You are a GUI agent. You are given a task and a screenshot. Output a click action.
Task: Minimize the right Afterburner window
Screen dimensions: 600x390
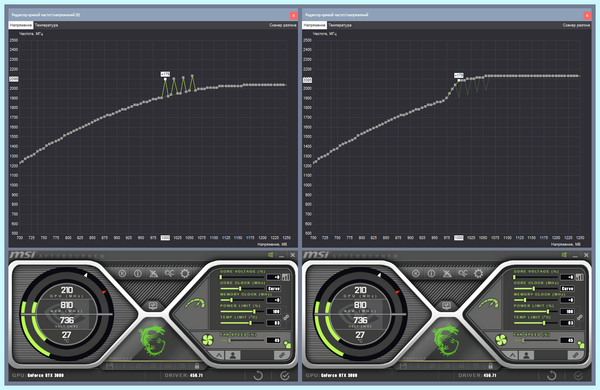[x=575, y=255]
